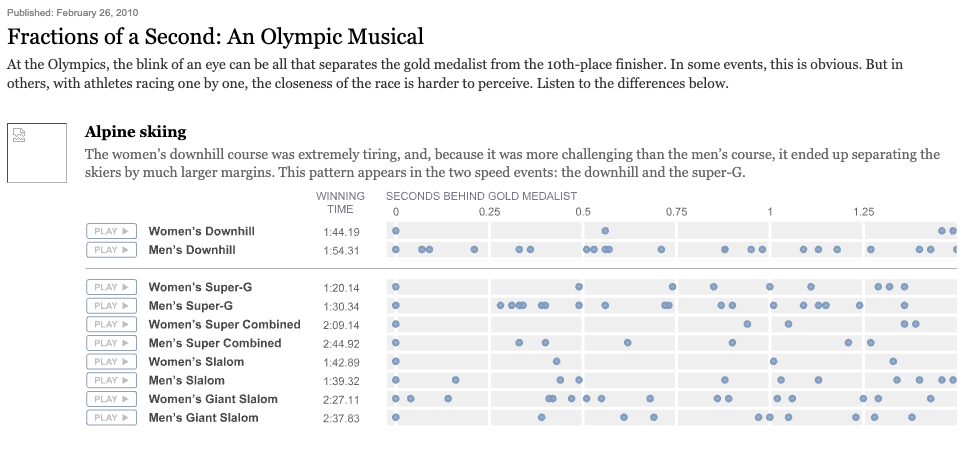The width and height of the screenshot is (964, 450).
Task: Play the Men's Downhill sound
Action: click(x=111, y=250)
